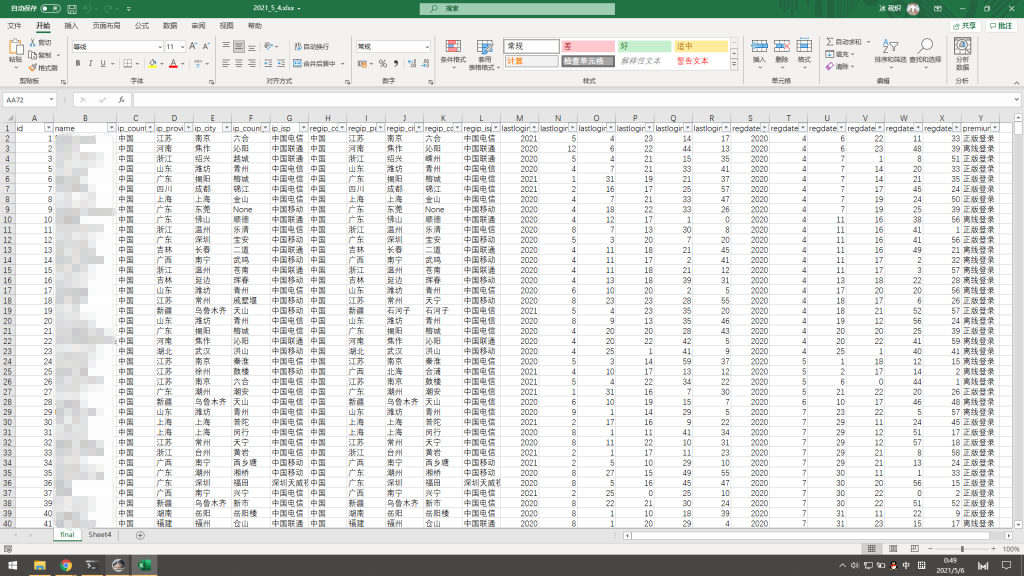Viewport: 1024px width, 576px height.
Task: Toggle bold formatting
Action: [77, 63]
